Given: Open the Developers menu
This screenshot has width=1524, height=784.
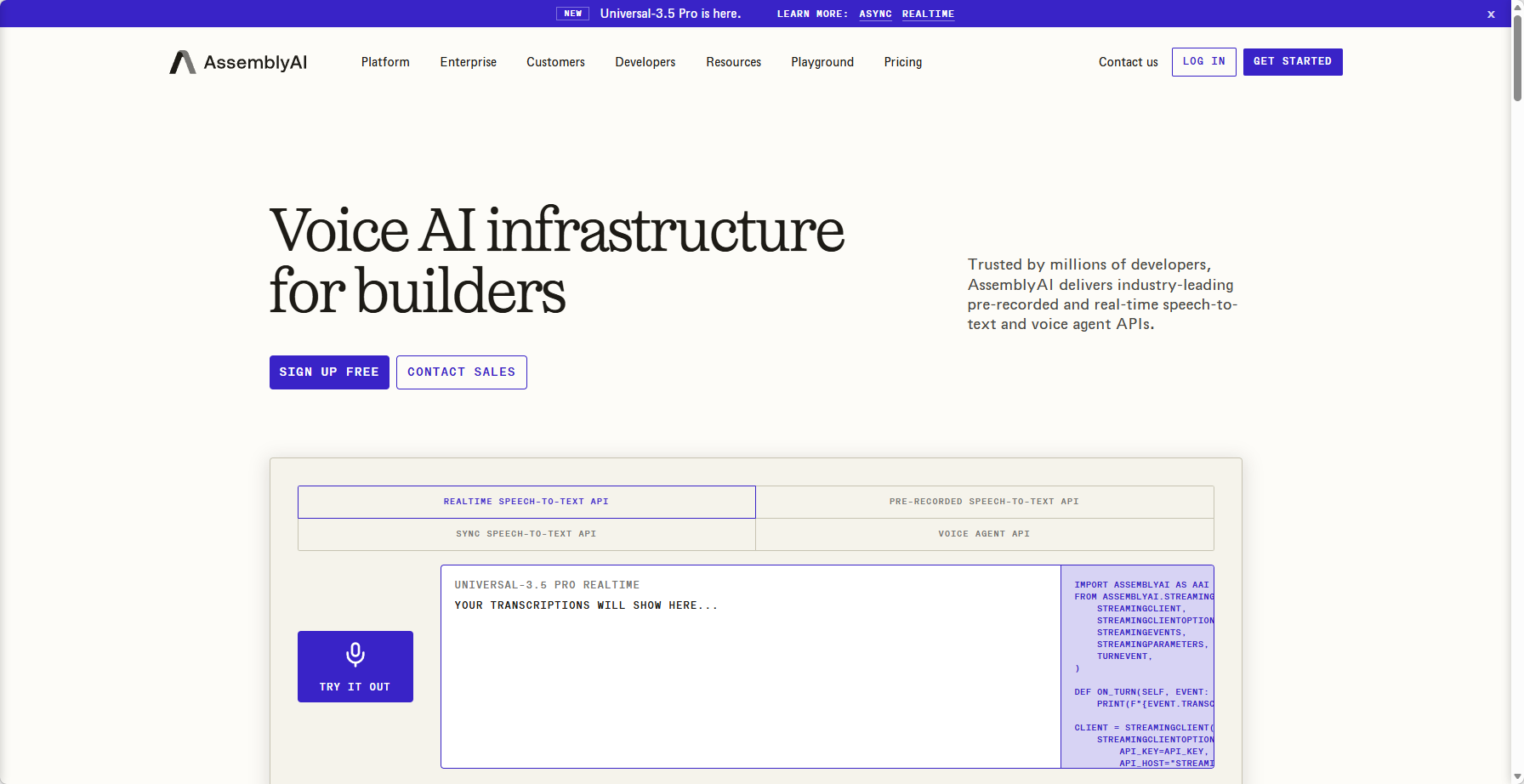Looking at the screenshot, I should [x=645, y=62].
